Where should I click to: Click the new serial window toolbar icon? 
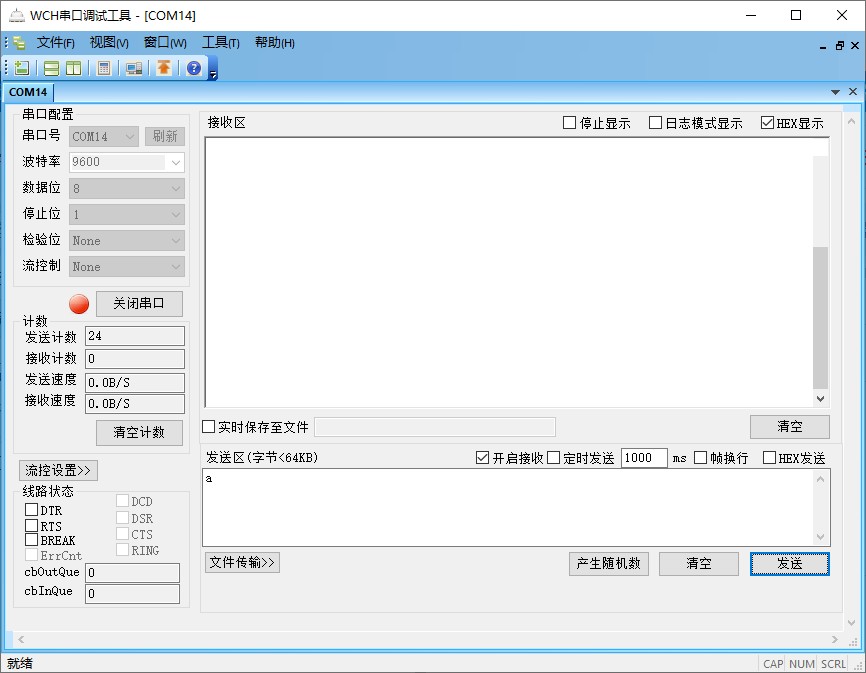(x=22, y=68)
